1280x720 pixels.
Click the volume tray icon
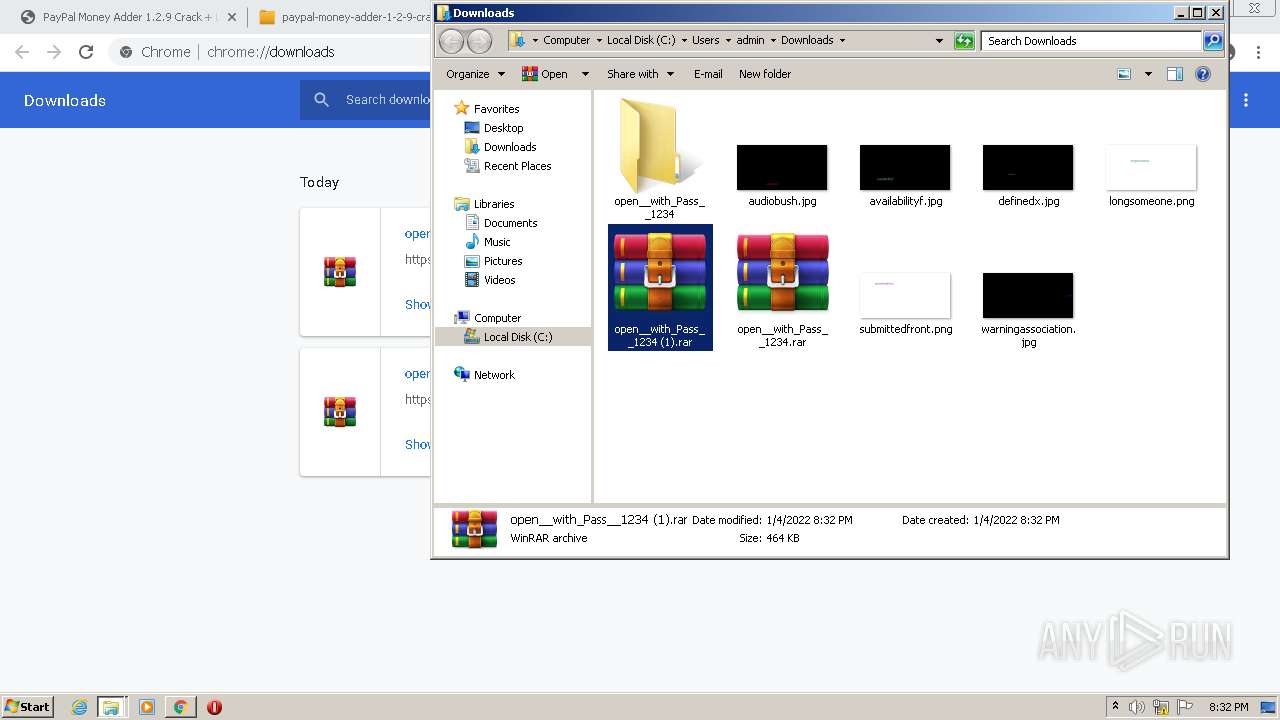point(1138,707)
